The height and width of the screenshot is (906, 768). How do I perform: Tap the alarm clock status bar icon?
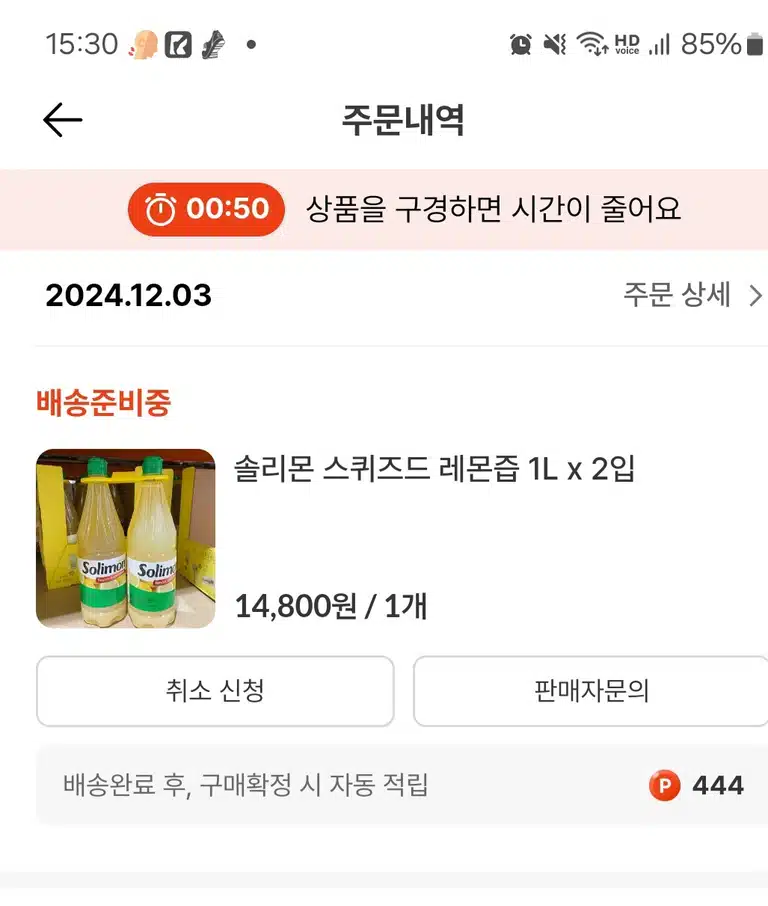[521, 44]
